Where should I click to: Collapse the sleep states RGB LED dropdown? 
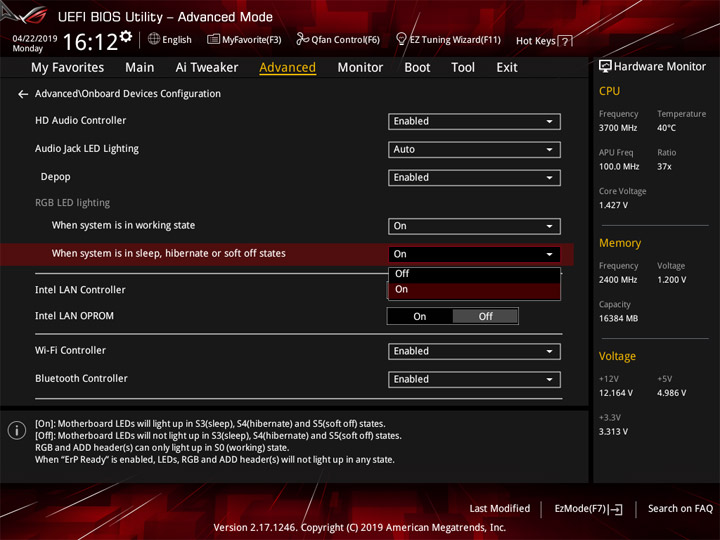(474, 254)
